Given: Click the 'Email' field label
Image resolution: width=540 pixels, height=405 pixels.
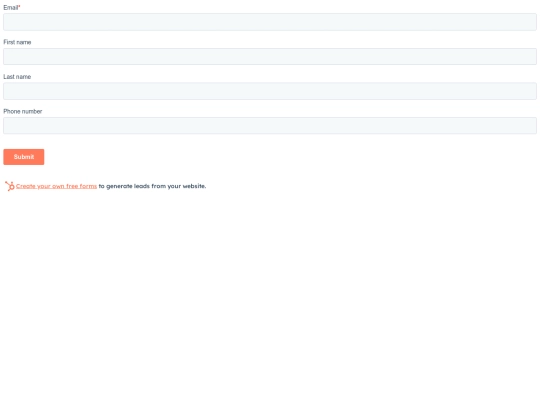Looking at the screenshot, I should (x=12, y=8).
